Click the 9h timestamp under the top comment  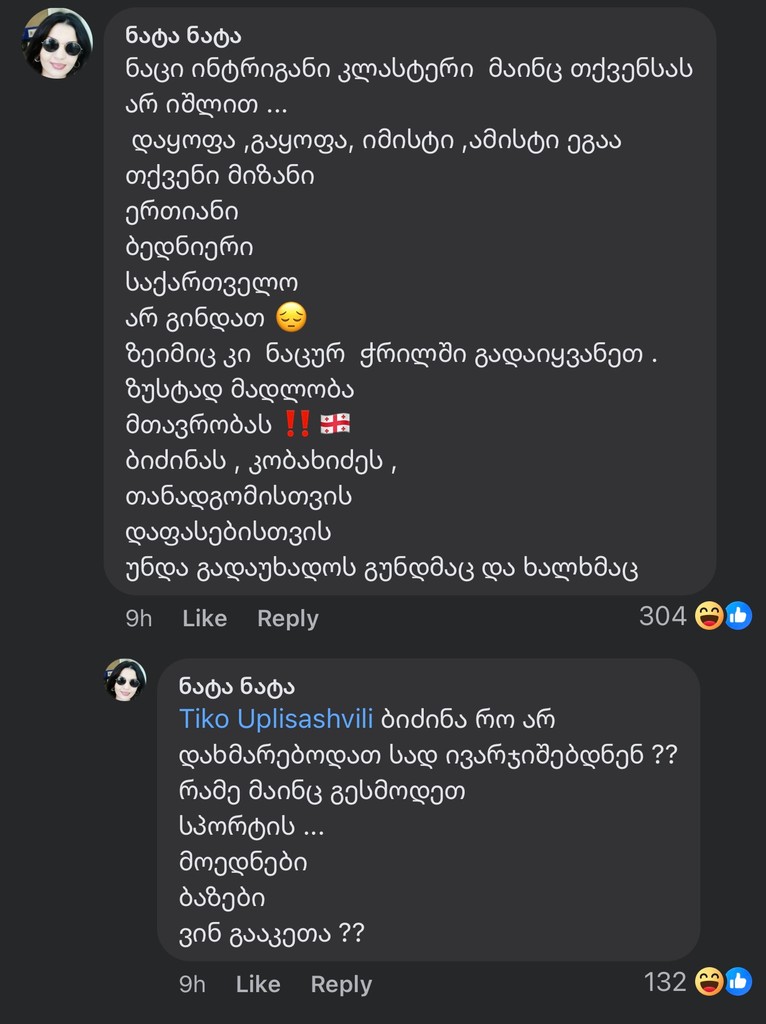pyautogui.click(x=138, y=618)
